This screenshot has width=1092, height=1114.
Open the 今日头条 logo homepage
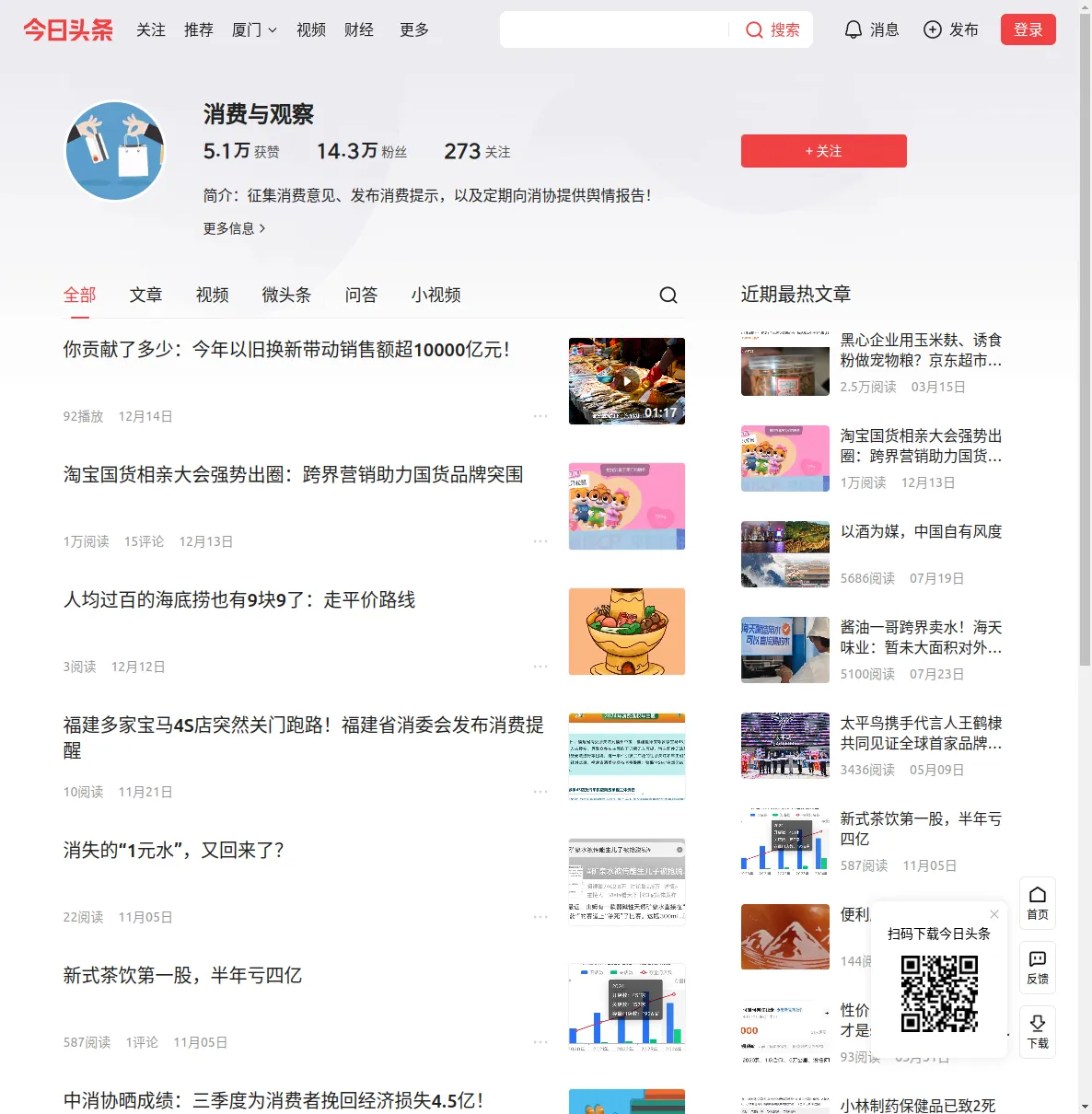click(x=68, y=29)
